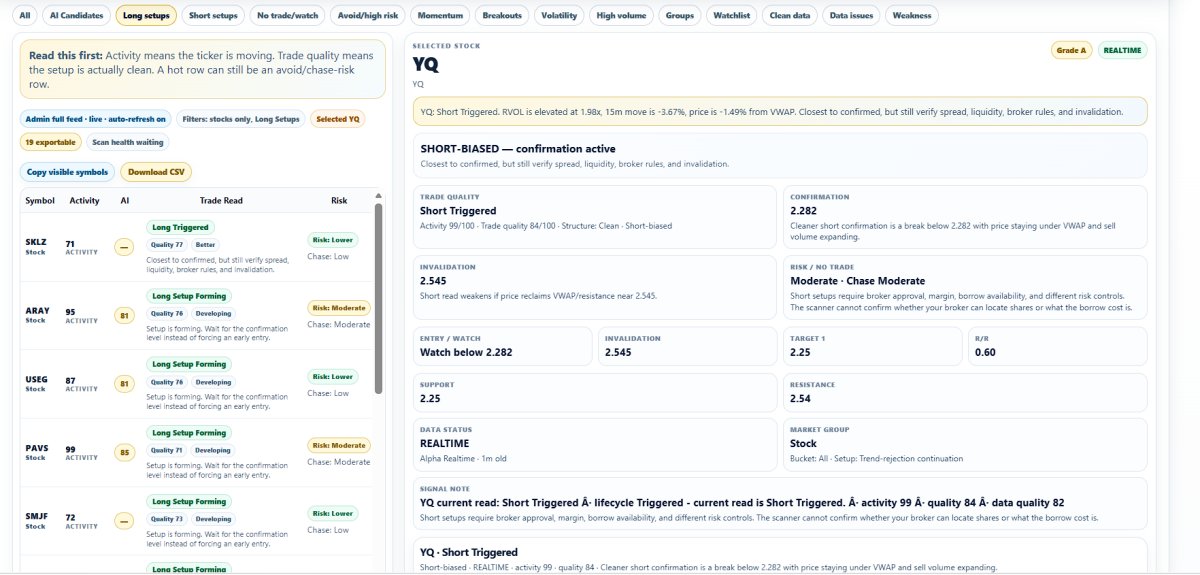The width and height of the screenshot is (1200, 575).
Task: Click Copy visible symbols button
Action: pyautogui.click(x=67, y=172)
